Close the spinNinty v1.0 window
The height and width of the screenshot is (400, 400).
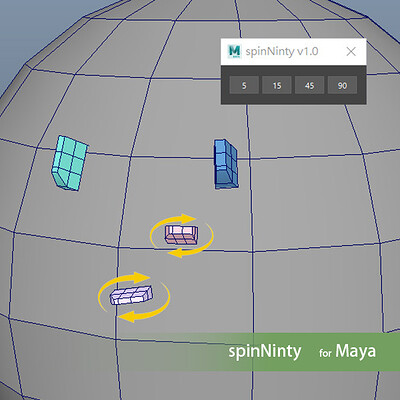coord(351,52)
